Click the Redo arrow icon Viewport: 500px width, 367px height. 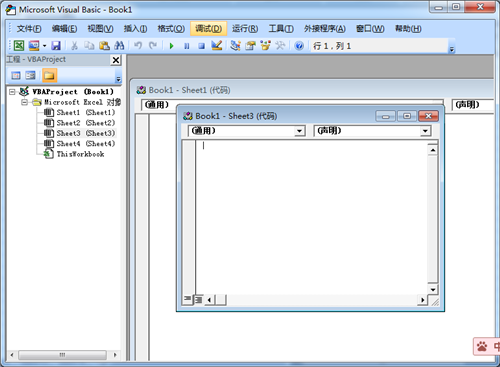tap(153, 45)
